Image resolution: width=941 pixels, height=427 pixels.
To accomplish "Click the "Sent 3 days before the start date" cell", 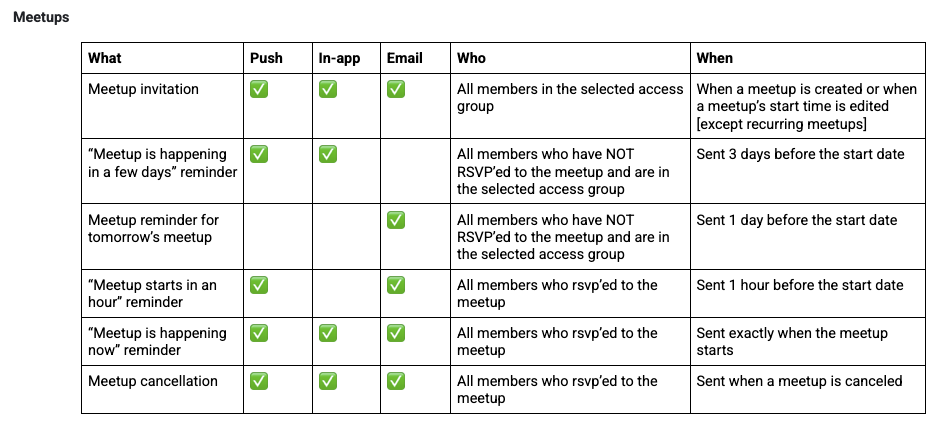I will point(800,154).
